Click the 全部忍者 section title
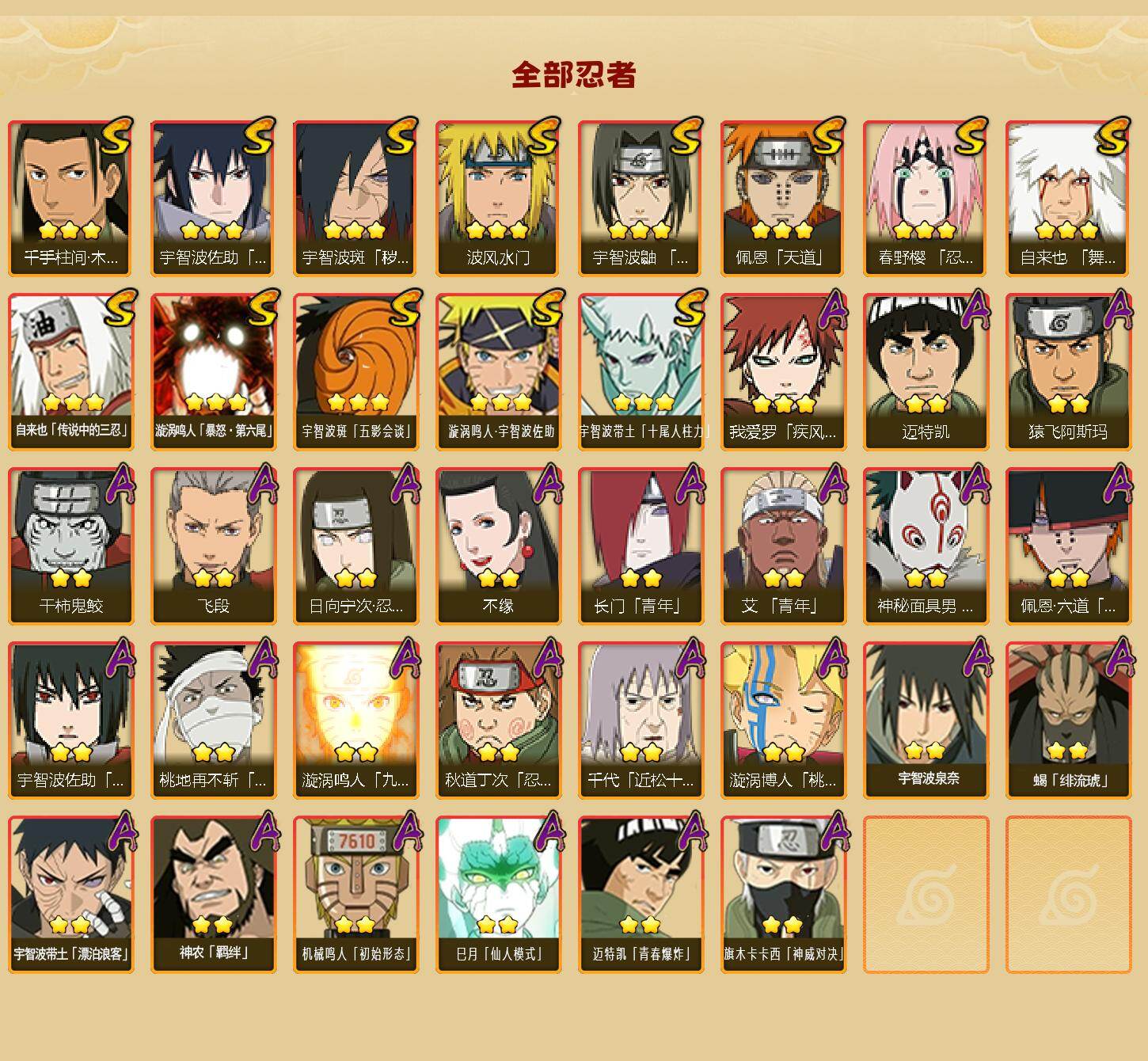The image size is (1148, 1061). pos(574,75)
